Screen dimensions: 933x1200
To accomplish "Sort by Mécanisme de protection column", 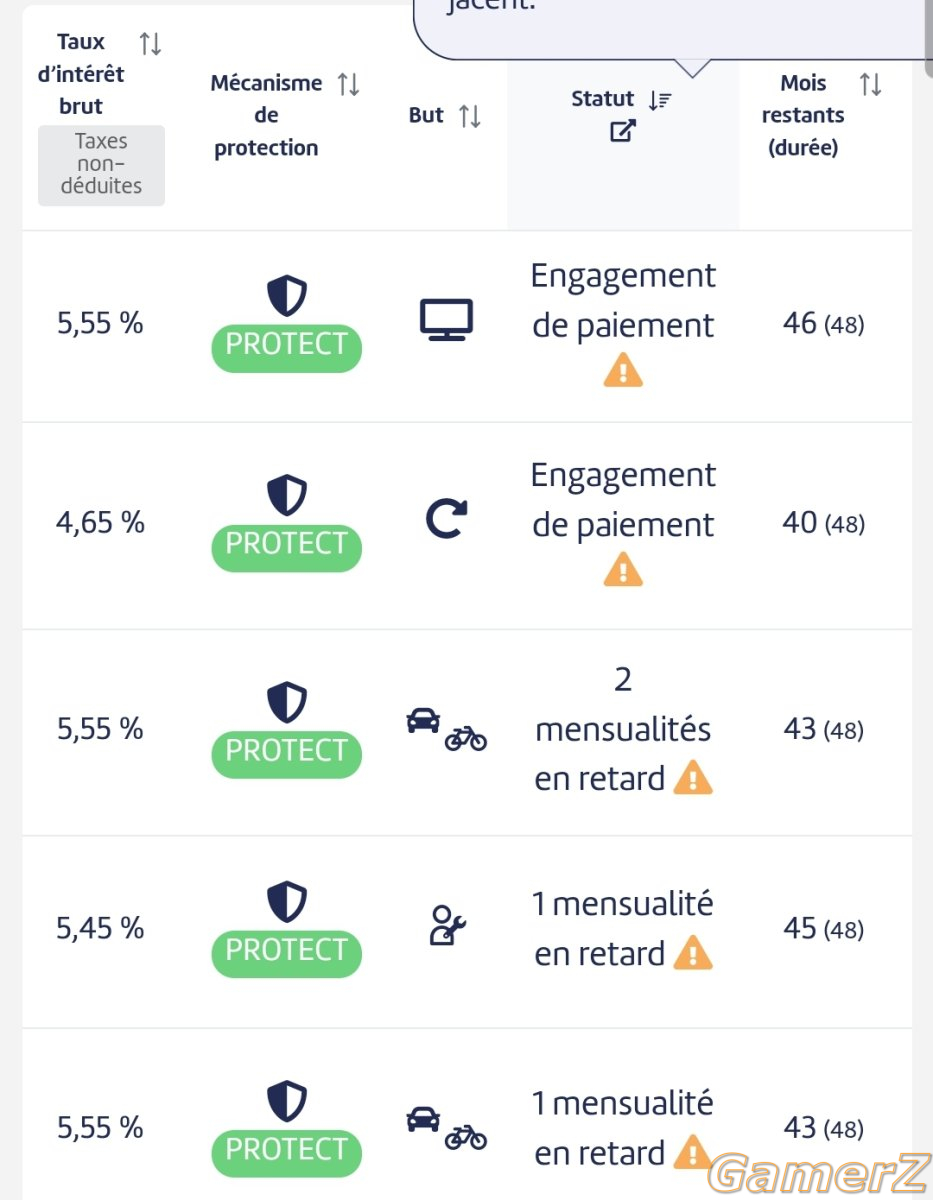I will point(348,84).
